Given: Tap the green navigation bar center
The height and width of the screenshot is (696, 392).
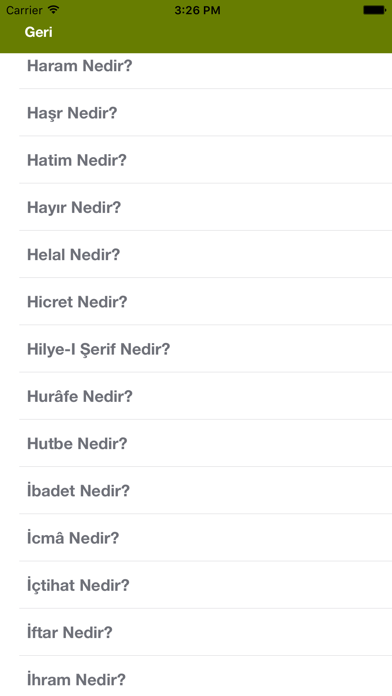Looking at the screenshot, I should click(x=196, y=32).
